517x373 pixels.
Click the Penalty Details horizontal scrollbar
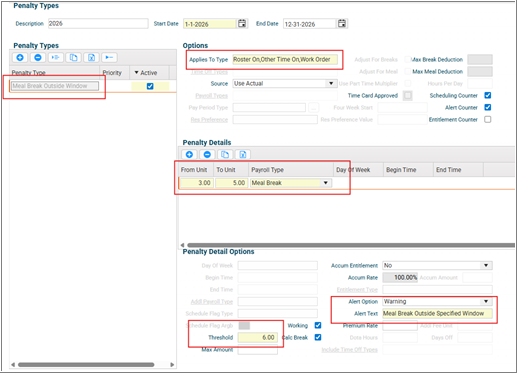(x=350, y=245)
